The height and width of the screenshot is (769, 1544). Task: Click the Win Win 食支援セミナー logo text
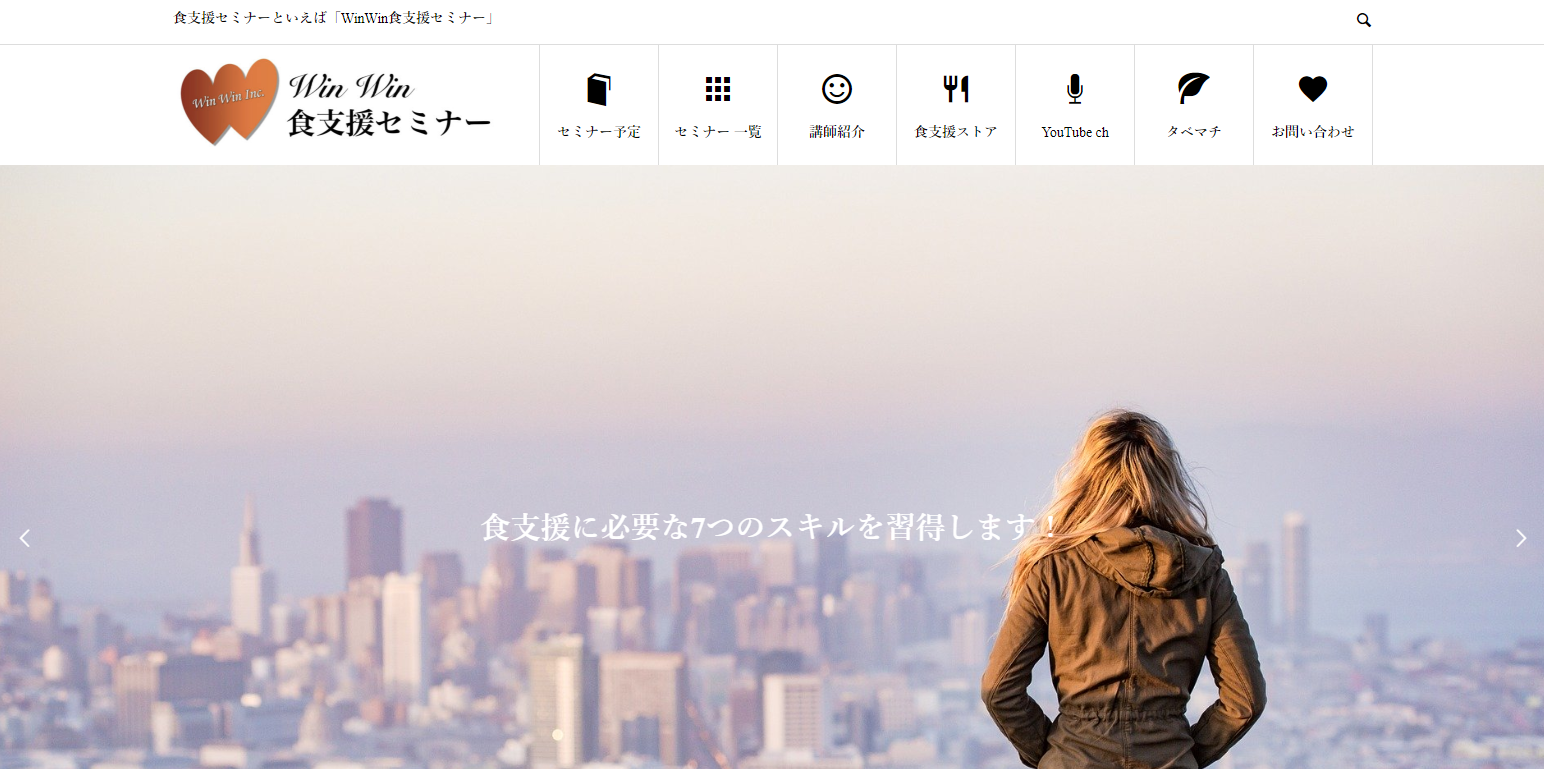(389, 105)
